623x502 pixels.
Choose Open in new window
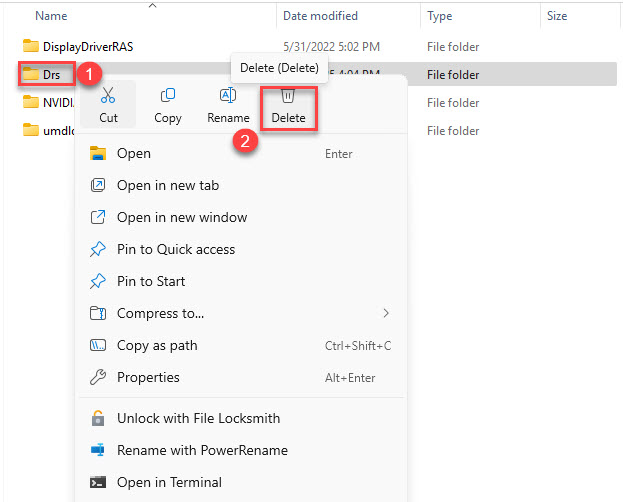click(x=181, y=217)
